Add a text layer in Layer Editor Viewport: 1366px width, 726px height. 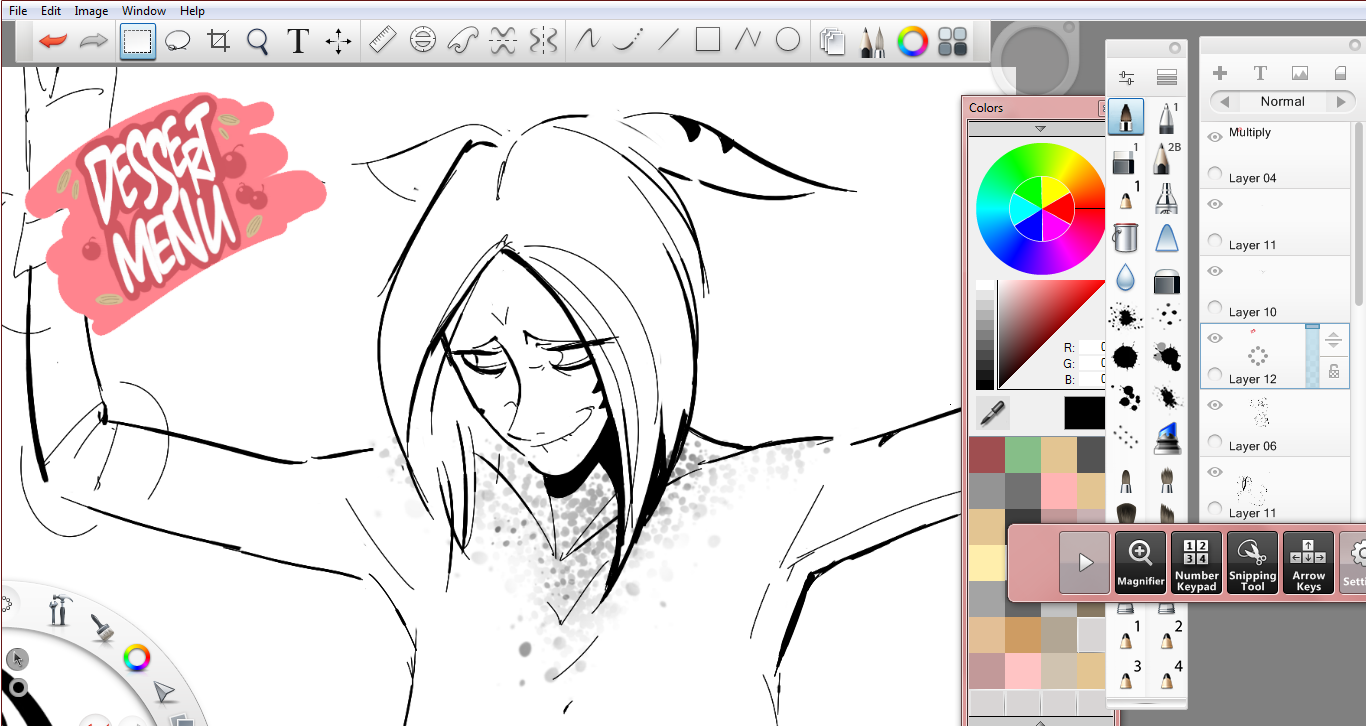1260,73
